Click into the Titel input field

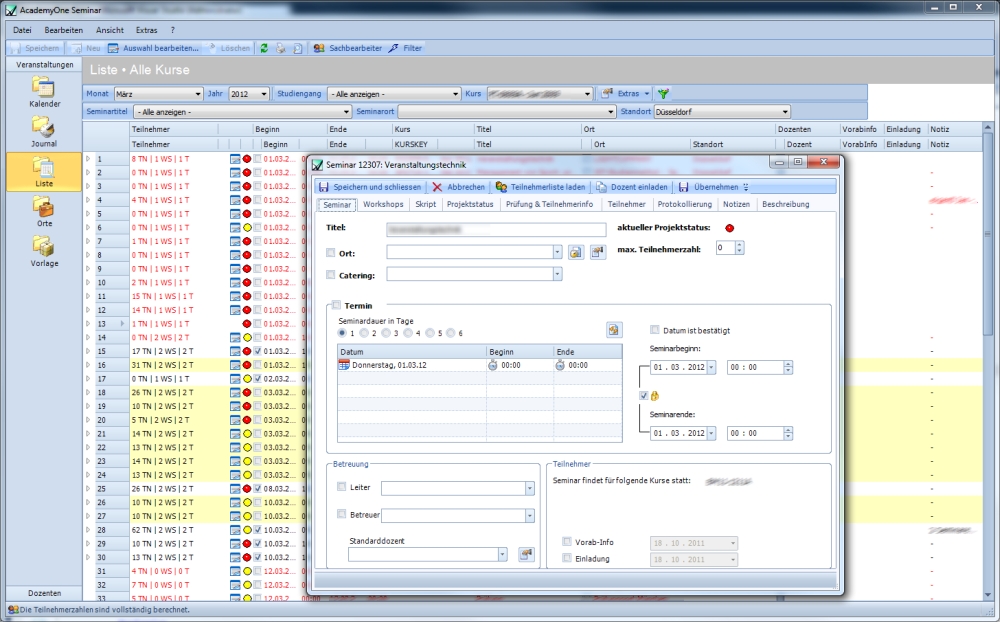(496, 229)
